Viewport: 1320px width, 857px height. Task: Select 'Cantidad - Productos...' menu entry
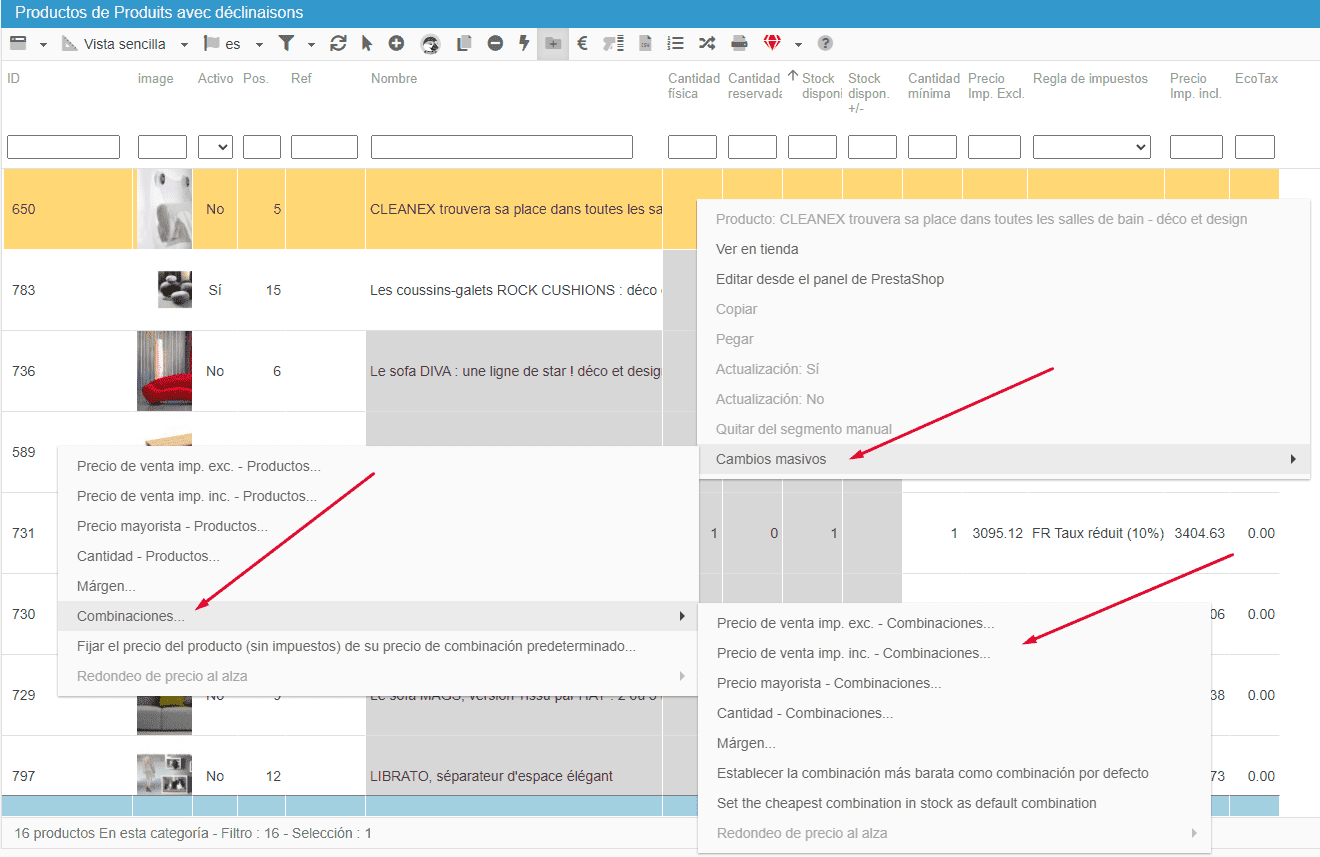coord(148,556)
